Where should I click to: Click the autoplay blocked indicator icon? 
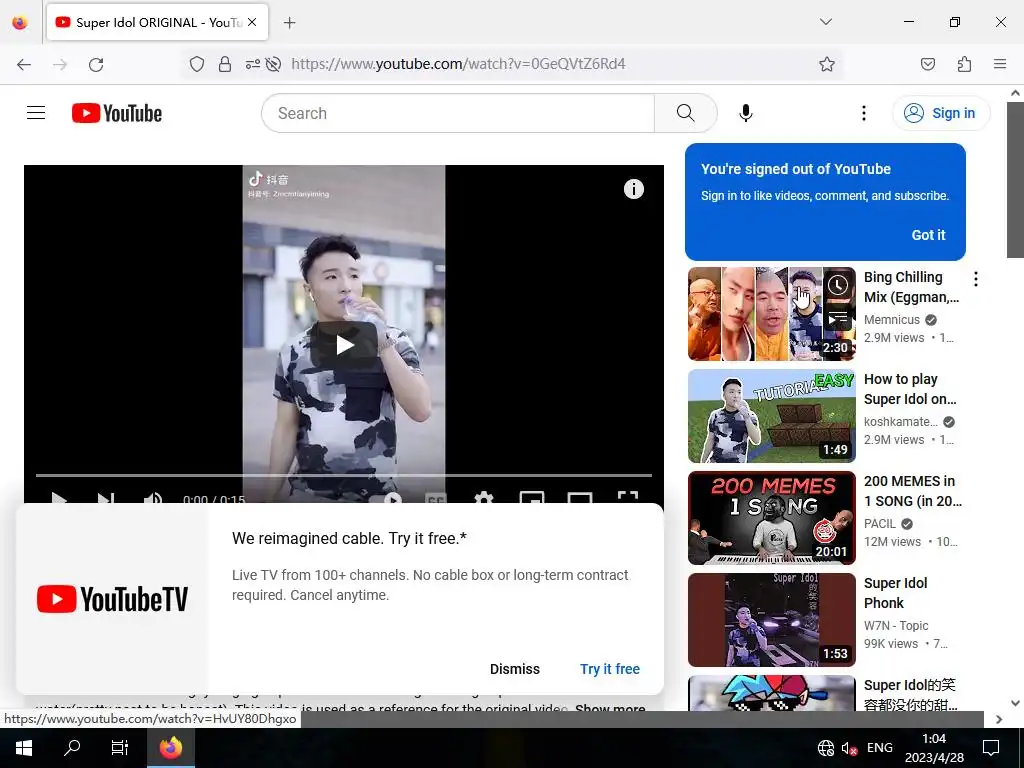274,64
